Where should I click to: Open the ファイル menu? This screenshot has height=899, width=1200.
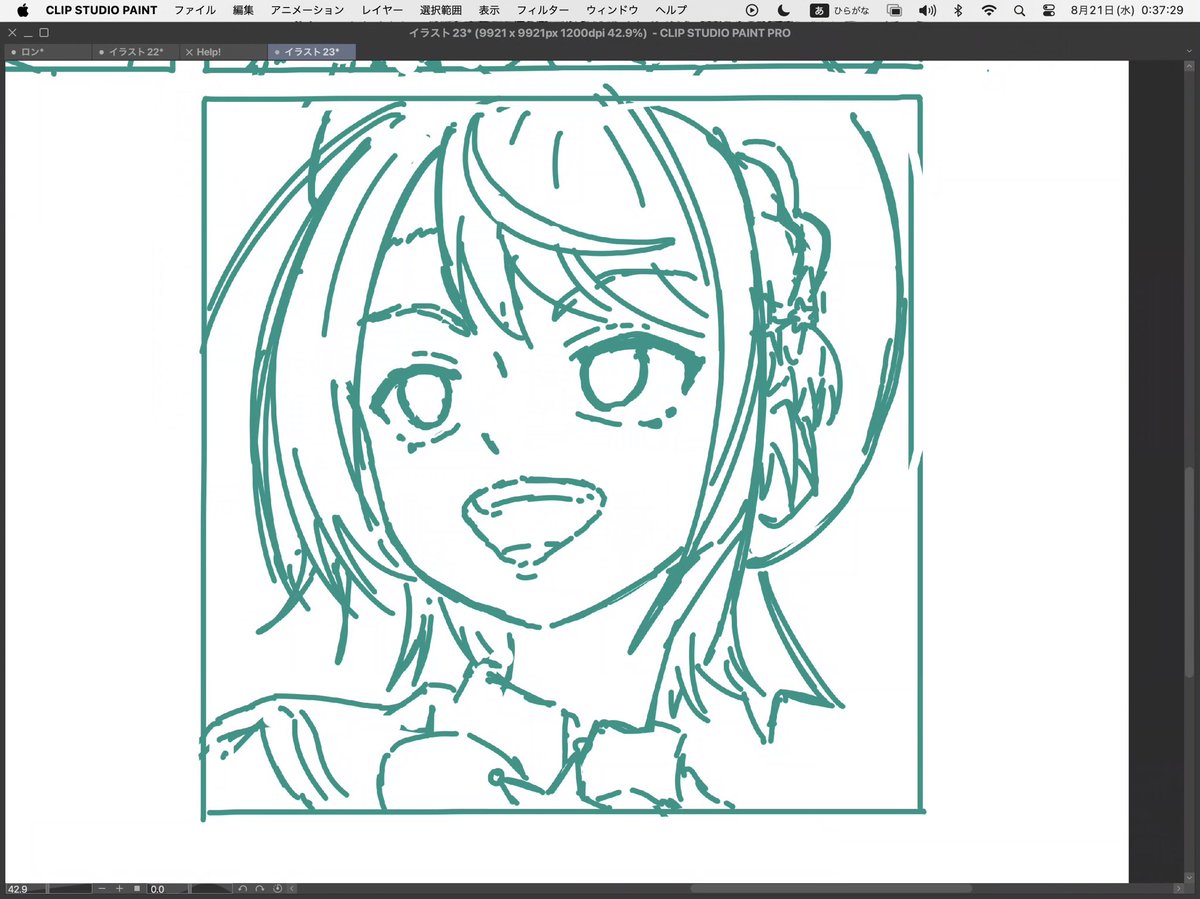tap(195, 10)
